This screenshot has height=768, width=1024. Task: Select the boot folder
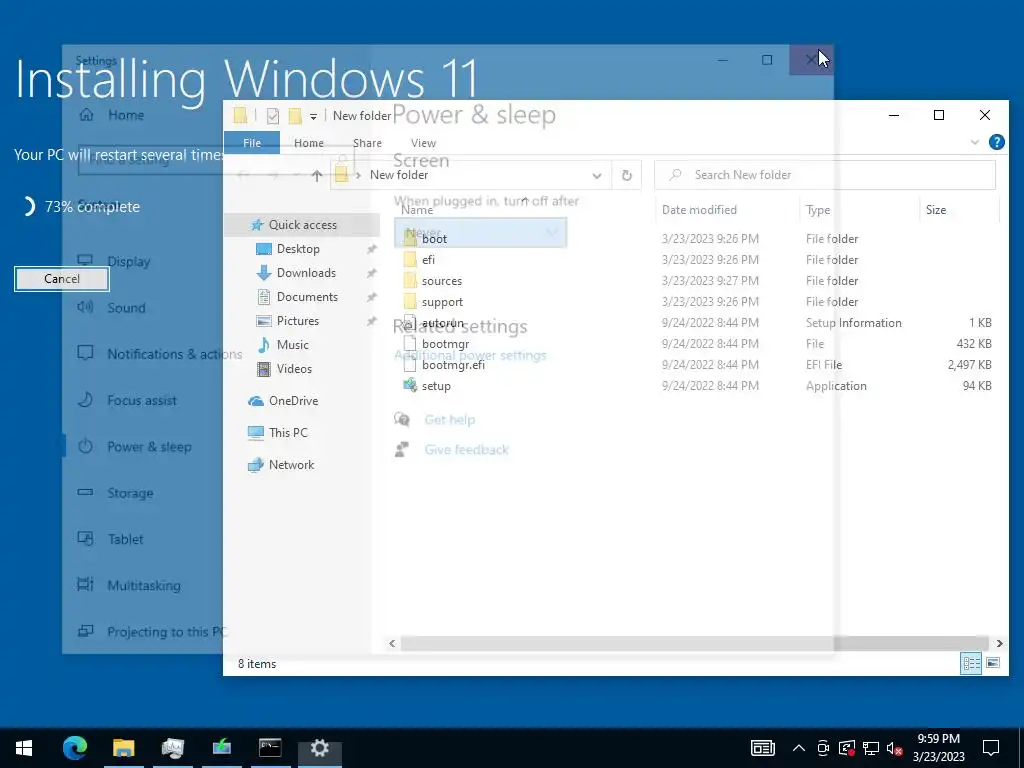pos(434,239)
